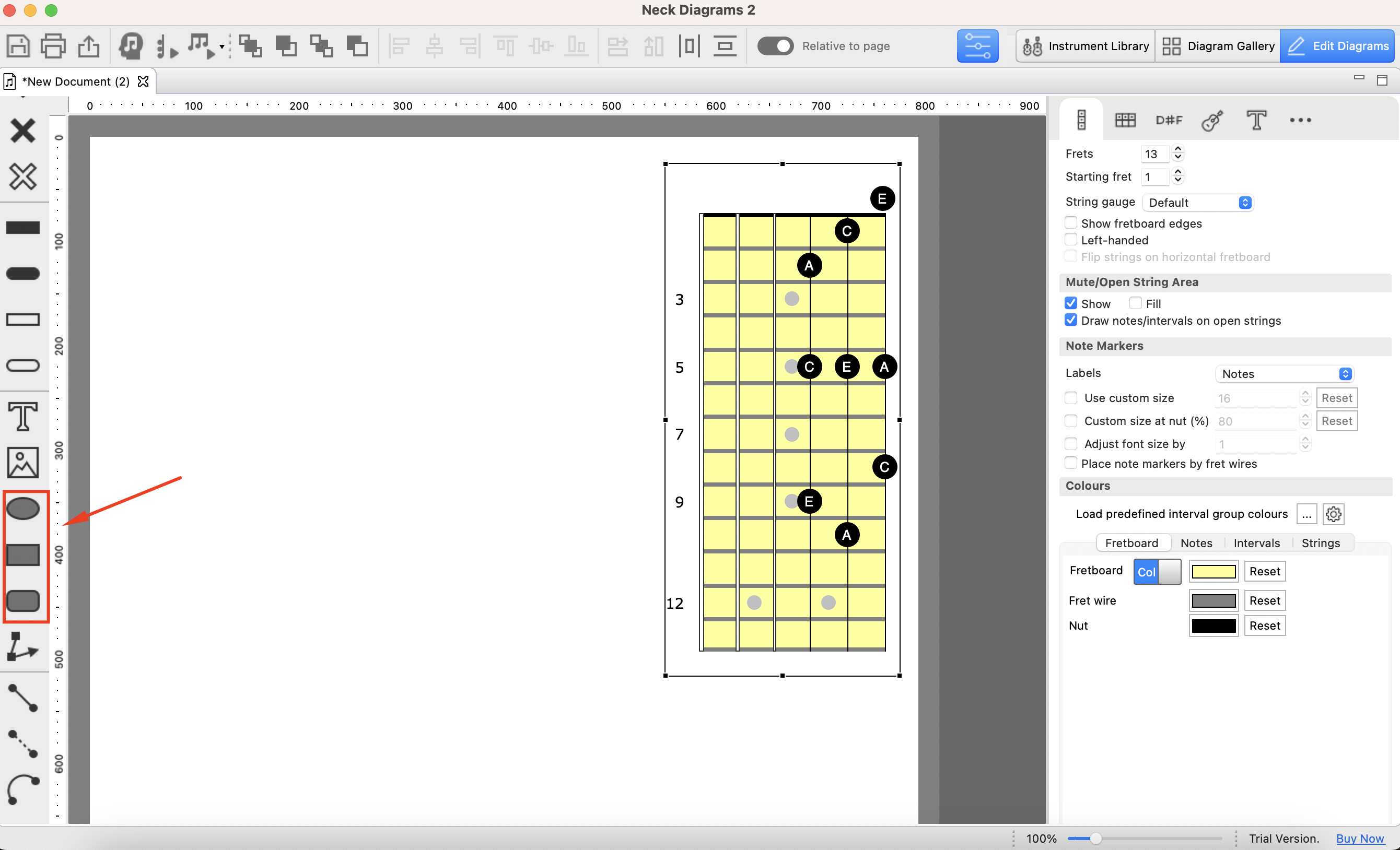Enable Use custom size checkbox
This screenshot has height=850, width=1400.
click(1070, 398)
